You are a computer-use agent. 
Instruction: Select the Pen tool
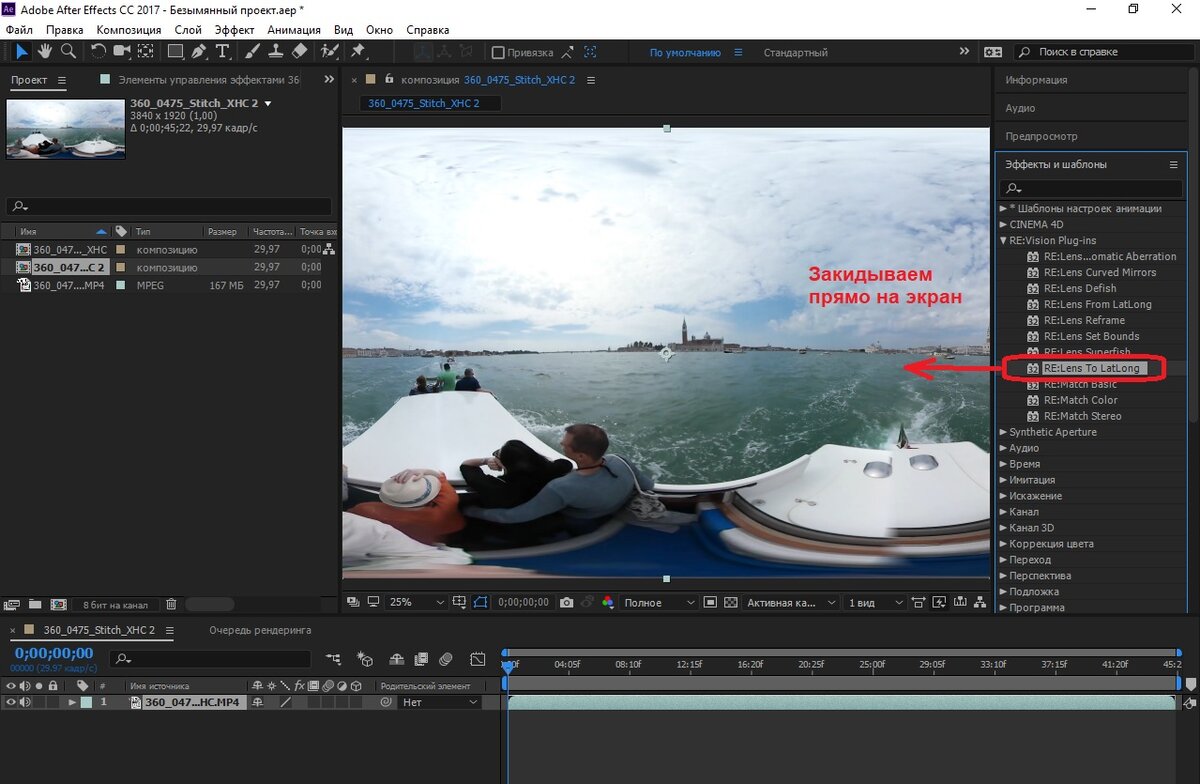(199, 51)
